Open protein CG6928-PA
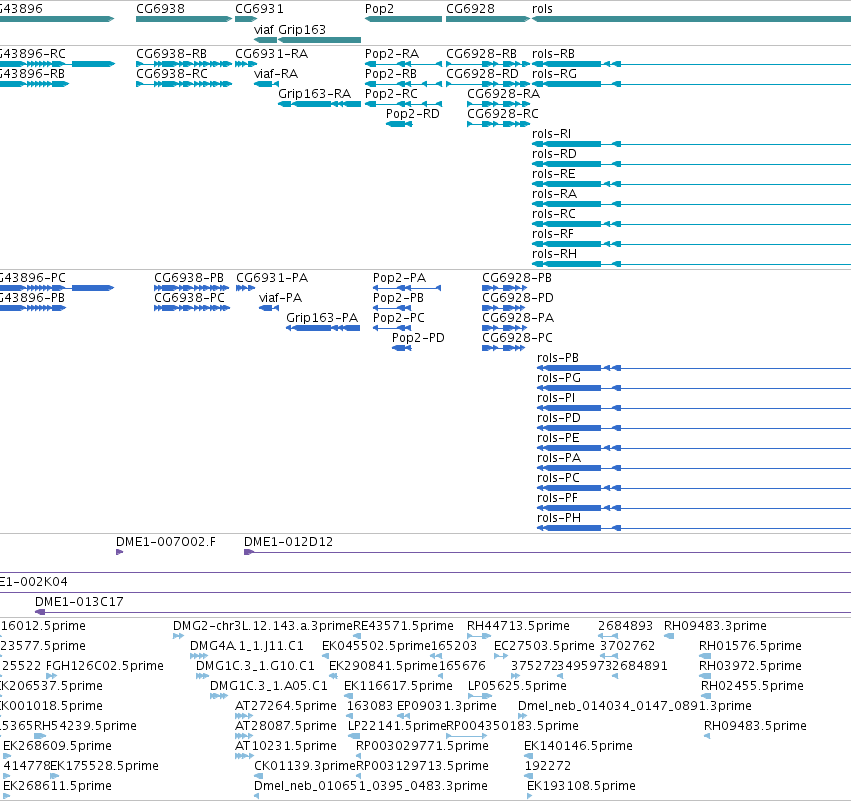 click(518, 318)
